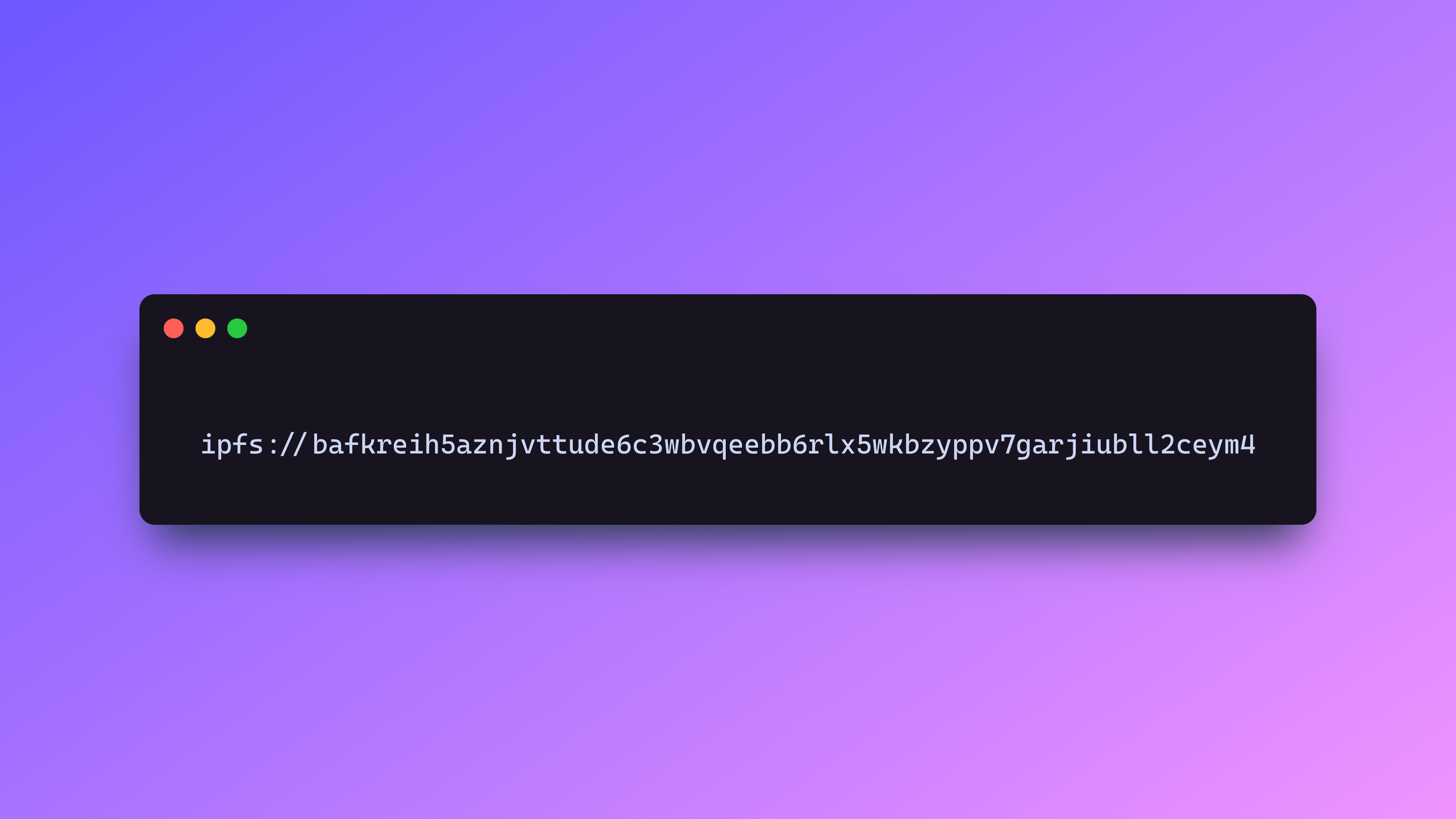Click the "aznjvttude" segment of the hash

click(536, 445)
